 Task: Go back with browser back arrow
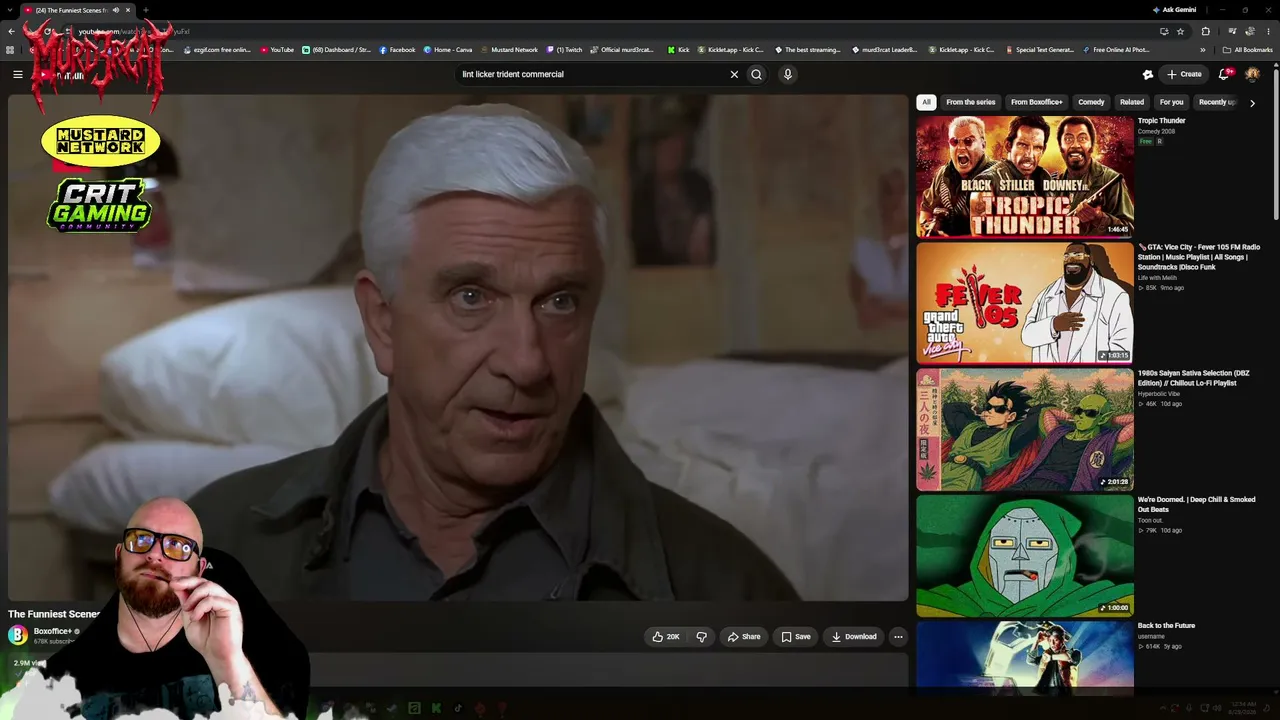click(11, 31)
